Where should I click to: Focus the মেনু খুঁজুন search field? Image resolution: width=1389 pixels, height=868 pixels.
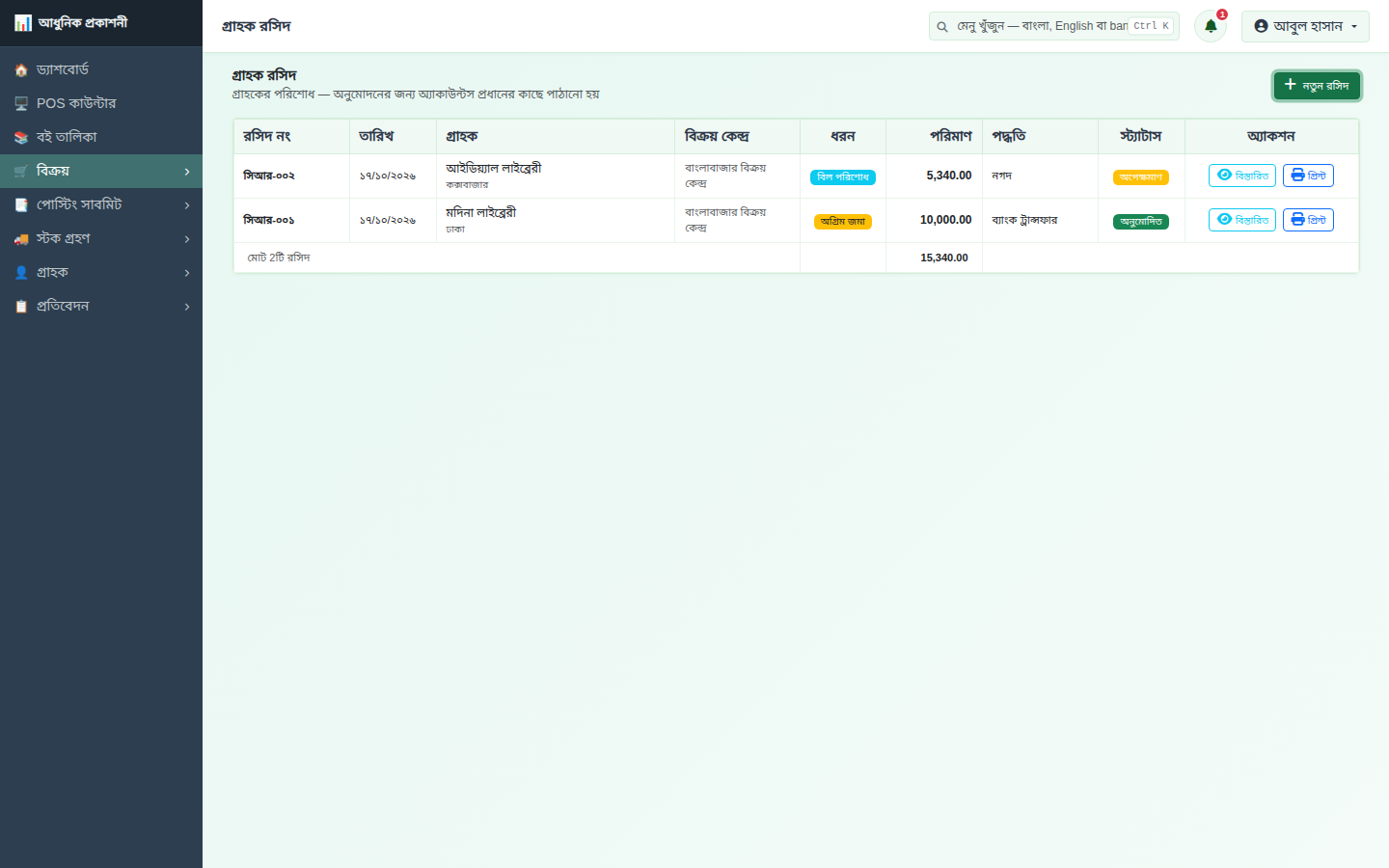click(1053, 26)
